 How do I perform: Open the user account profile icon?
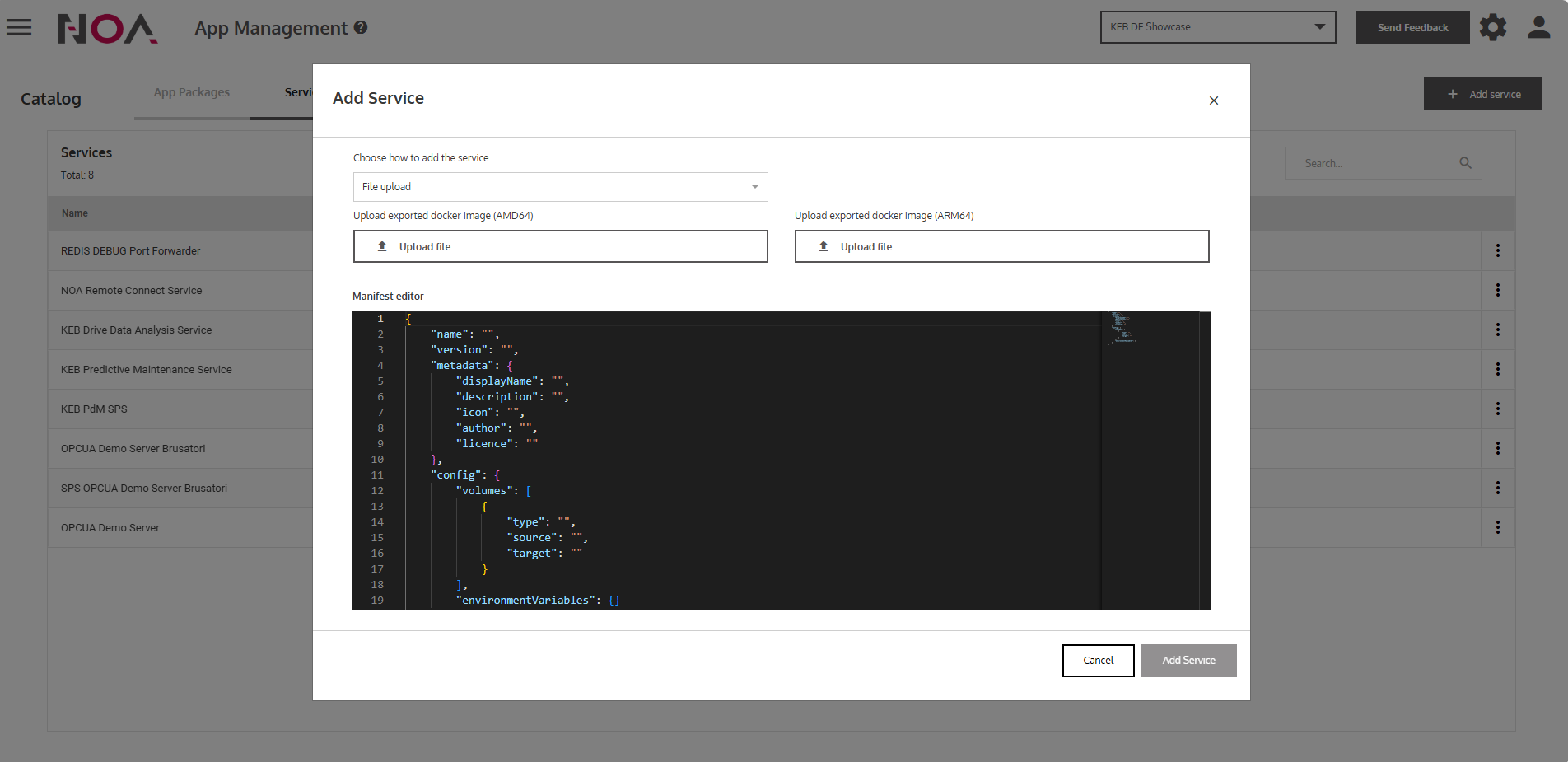[x=1538, y=27]
